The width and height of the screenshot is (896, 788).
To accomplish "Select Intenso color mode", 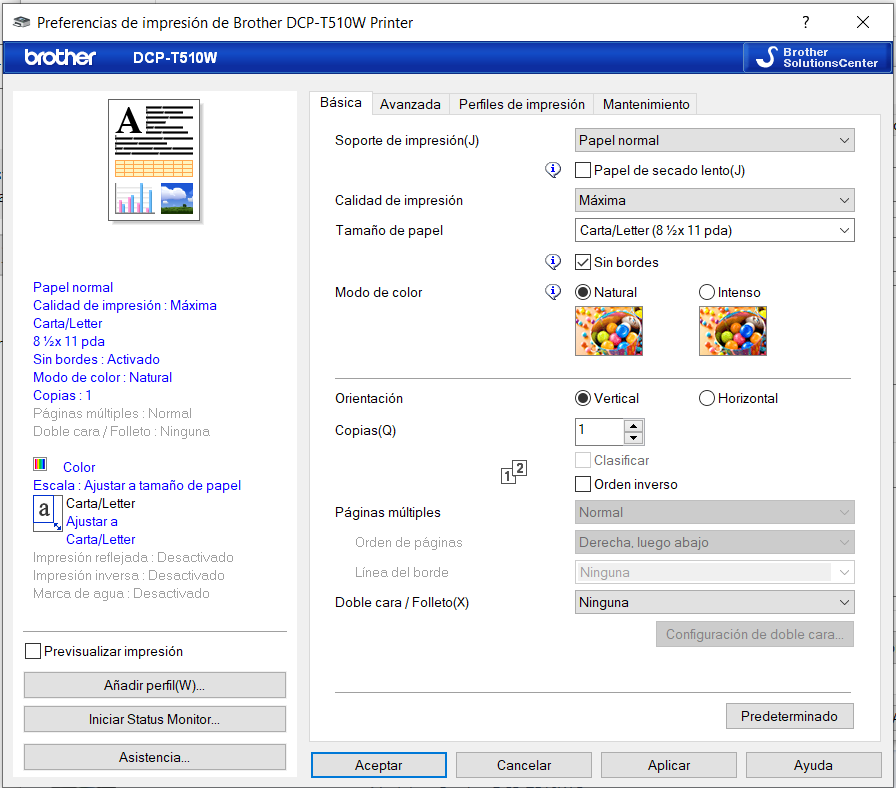I will (707, 292).
